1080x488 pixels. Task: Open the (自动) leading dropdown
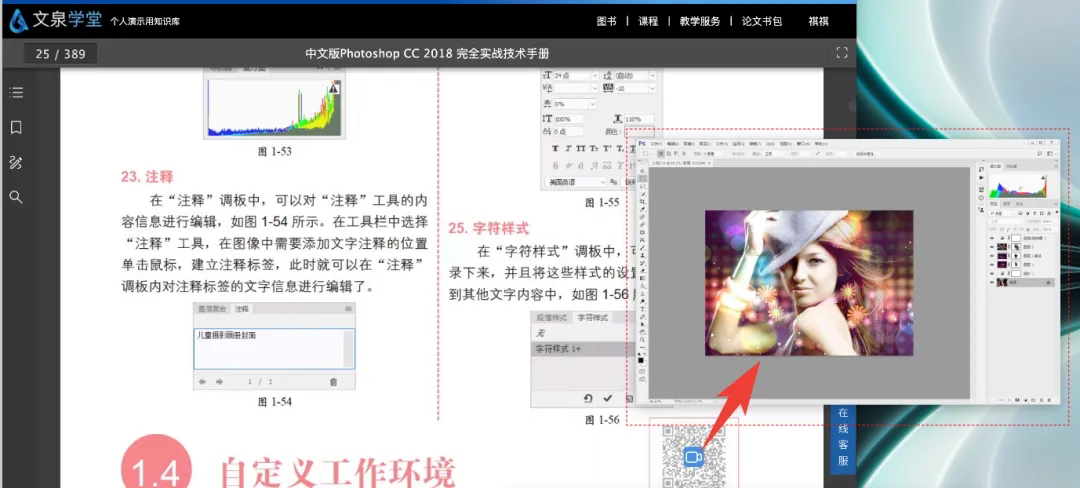pos(652,75)
